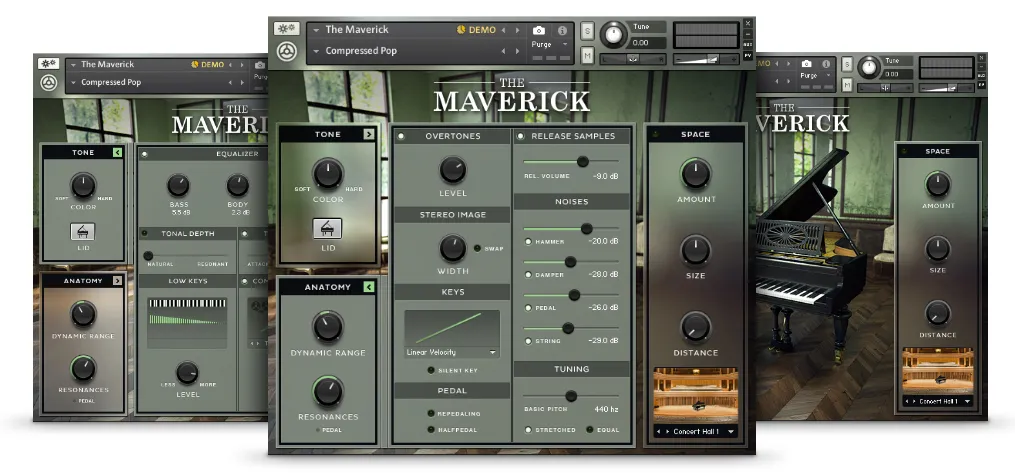Enable the SWAP stereo toggle

(x=478, y=248)
